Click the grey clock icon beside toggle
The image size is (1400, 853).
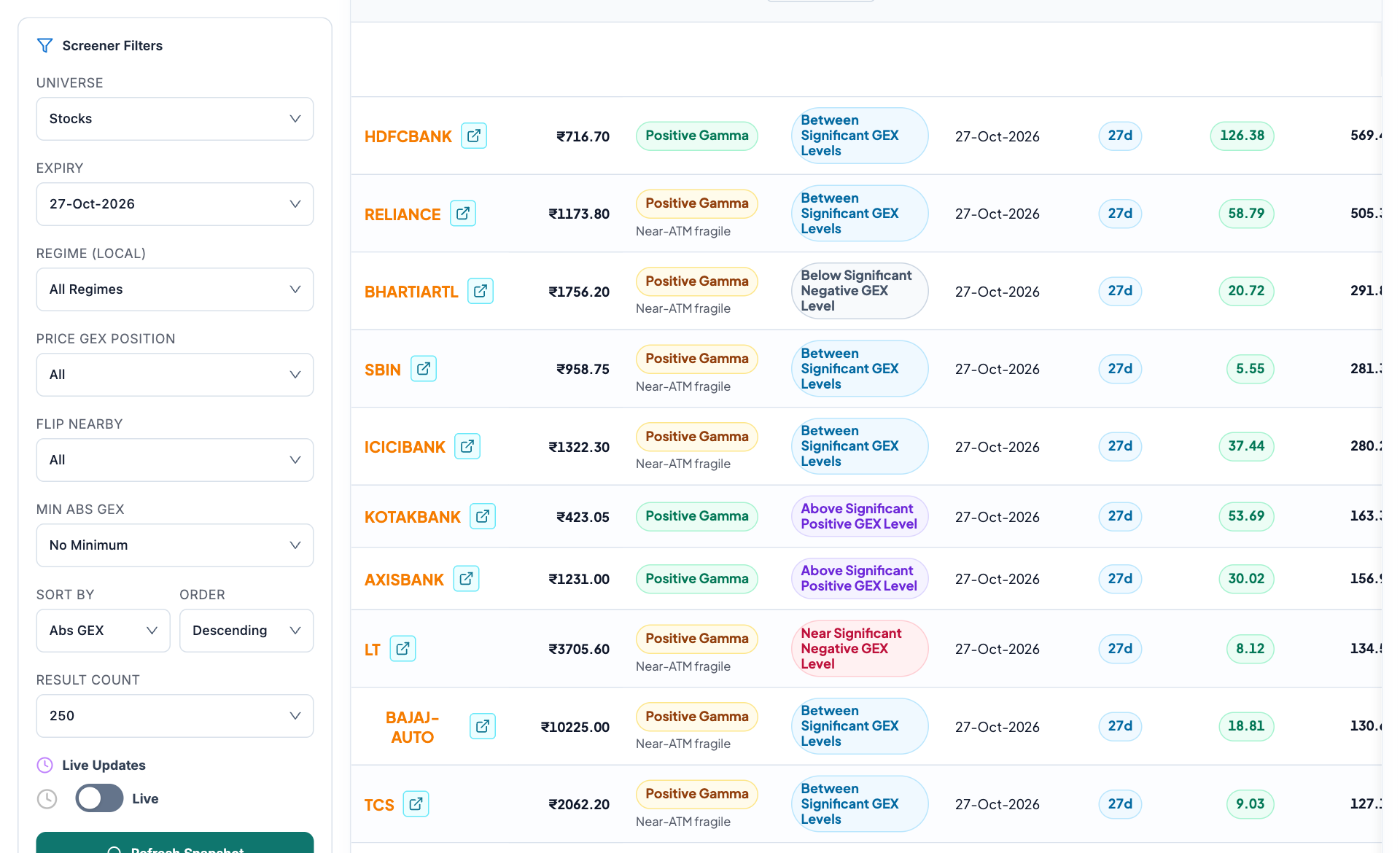click(x=47, y=799)
